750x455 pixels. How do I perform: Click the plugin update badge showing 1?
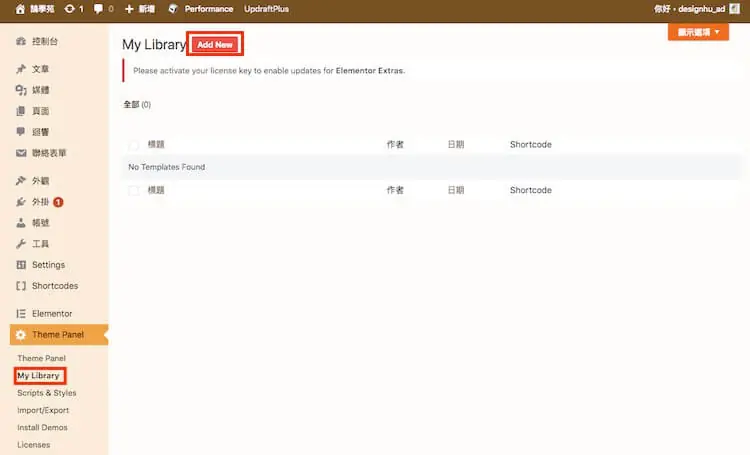(x=58, y=202)
